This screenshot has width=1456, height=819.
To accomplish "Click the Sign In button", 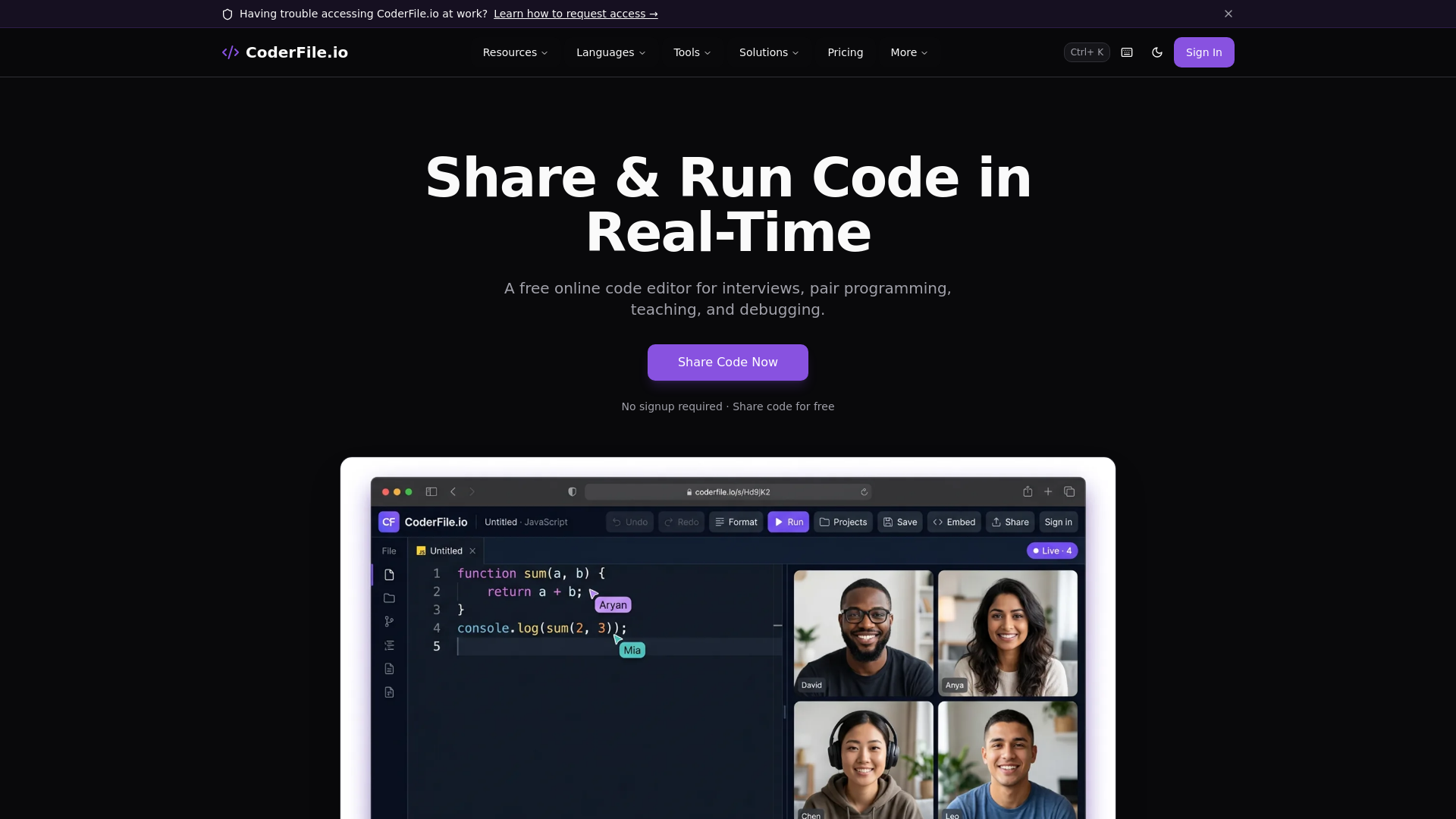I will [1203, 52].
